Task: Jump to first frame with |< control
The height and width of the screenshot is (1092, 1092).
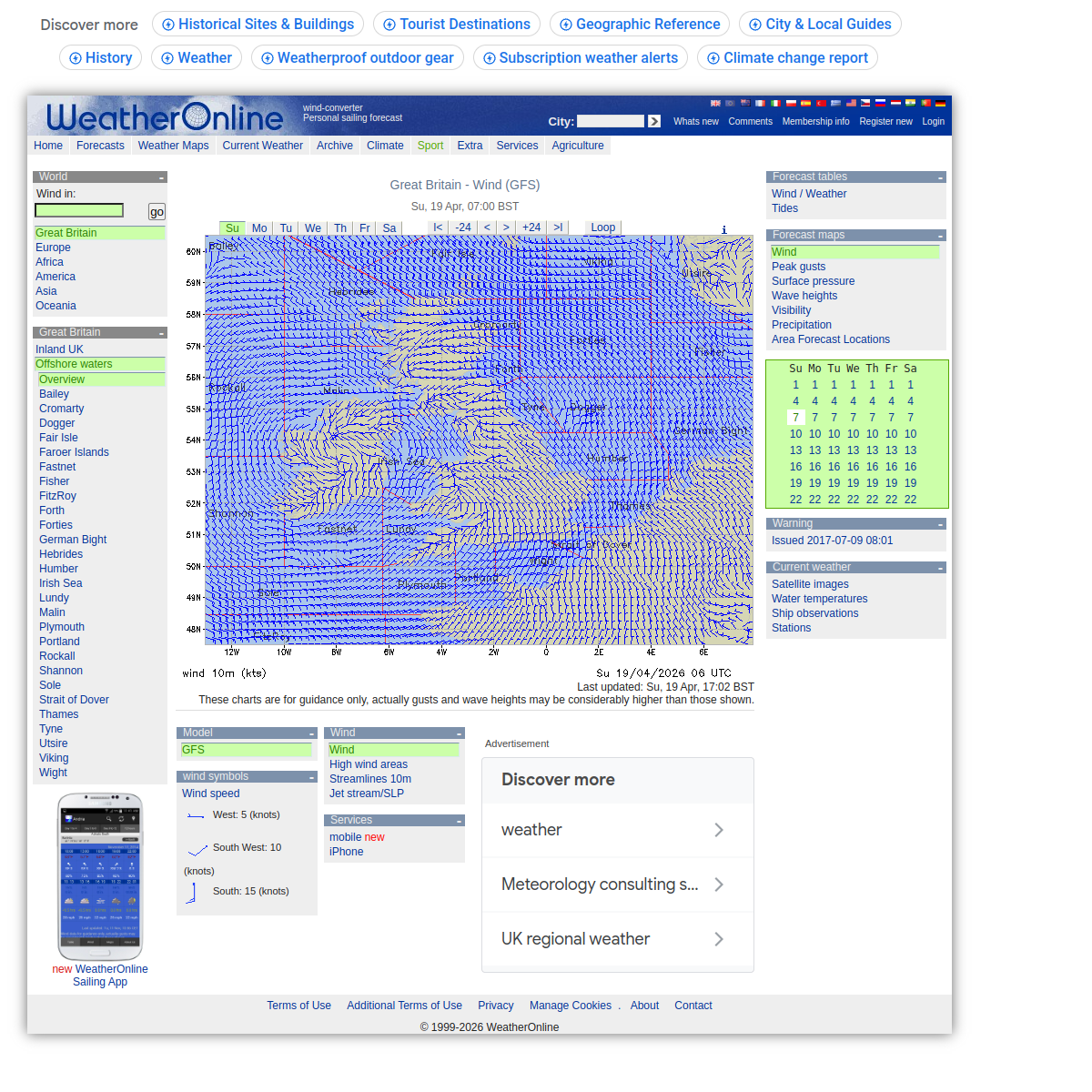Action: point(438,227)
